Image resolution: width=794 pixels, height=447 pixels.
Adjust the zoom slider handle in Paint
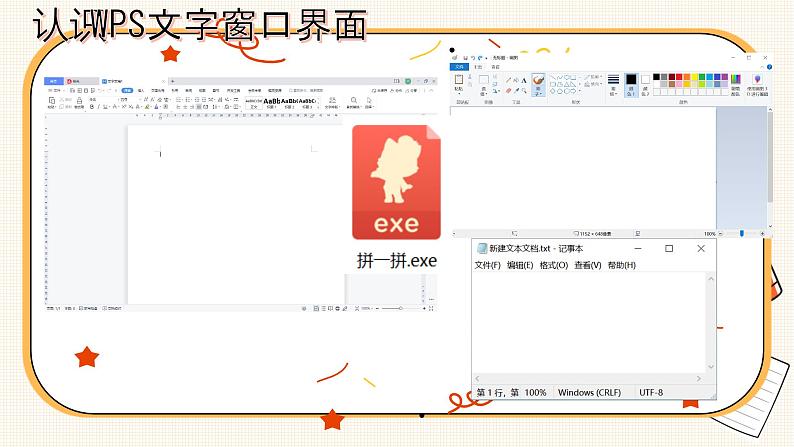click(742, 233)
